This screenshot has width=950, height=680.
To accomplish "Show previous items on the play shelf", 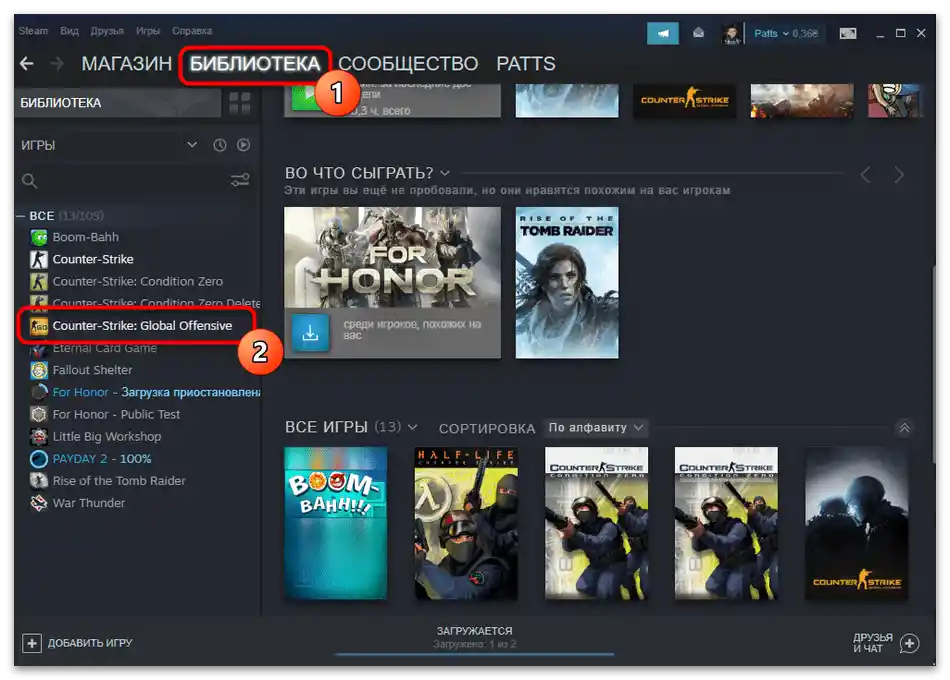I will click(x=866, y=175).
